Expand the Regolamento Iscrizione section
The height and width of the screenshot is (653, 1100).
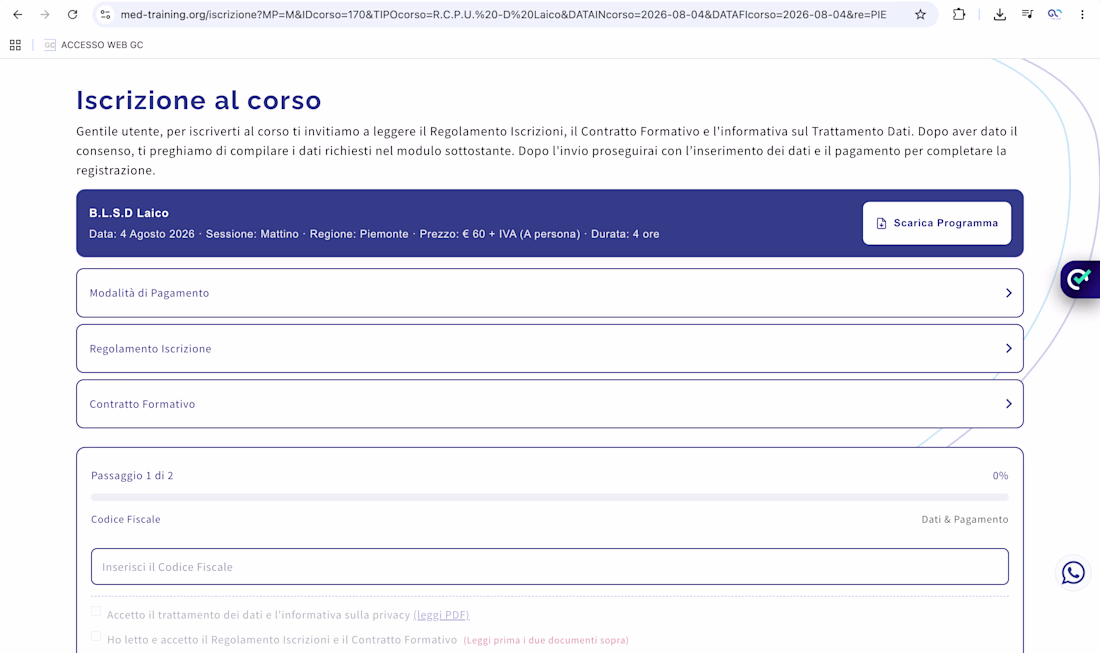click(549, 348)
